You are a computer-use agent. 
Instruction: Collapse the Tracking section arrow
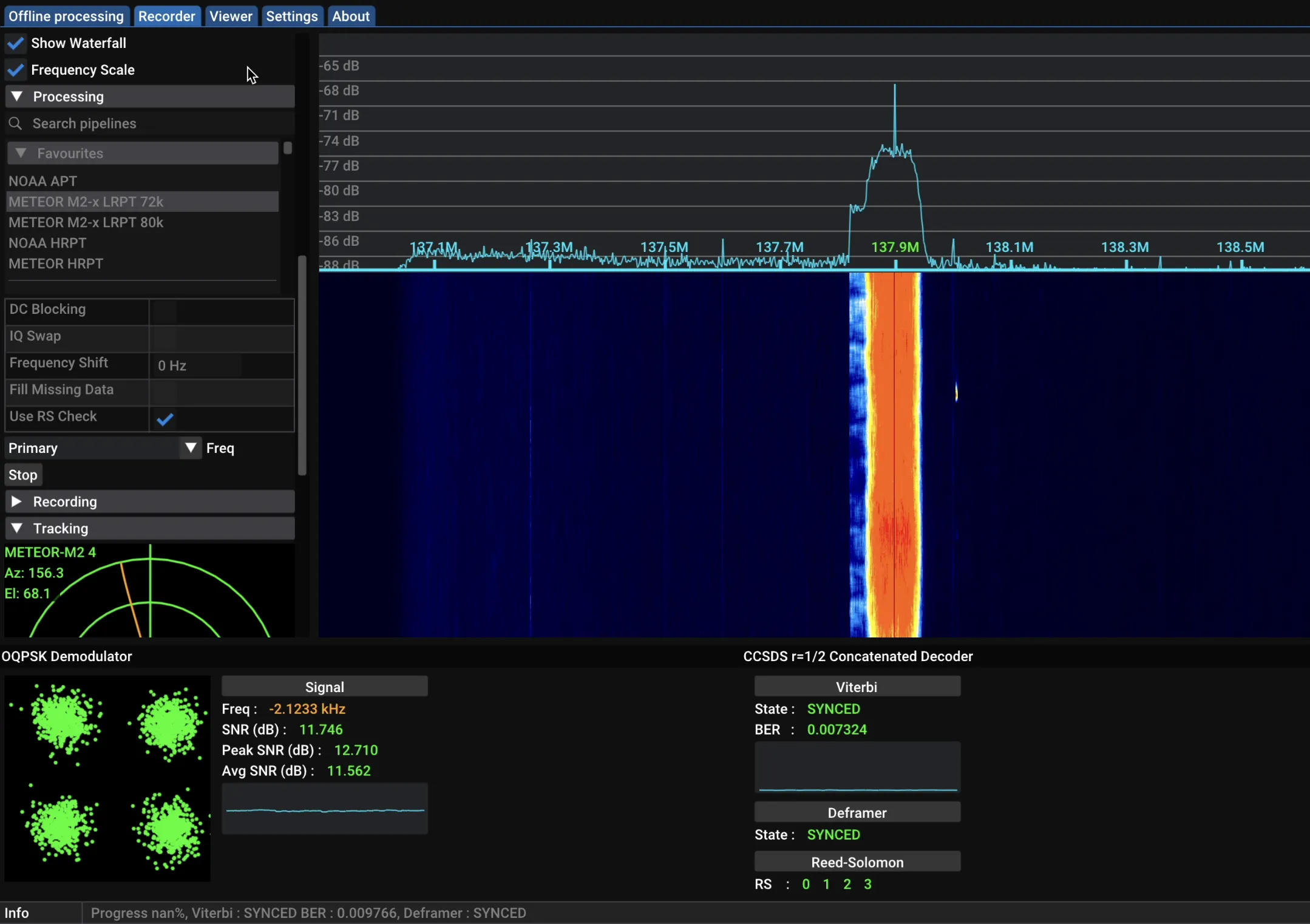click(x=17, y=528)
